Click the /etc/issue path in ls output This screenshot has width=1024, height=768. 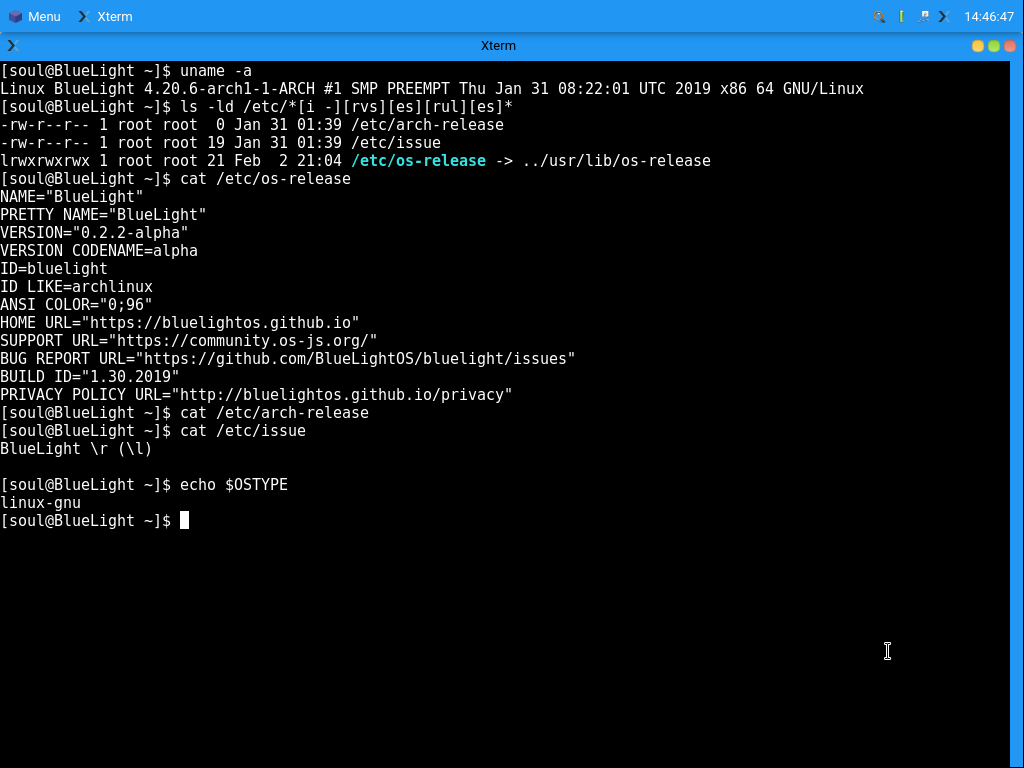click(396, 142)
